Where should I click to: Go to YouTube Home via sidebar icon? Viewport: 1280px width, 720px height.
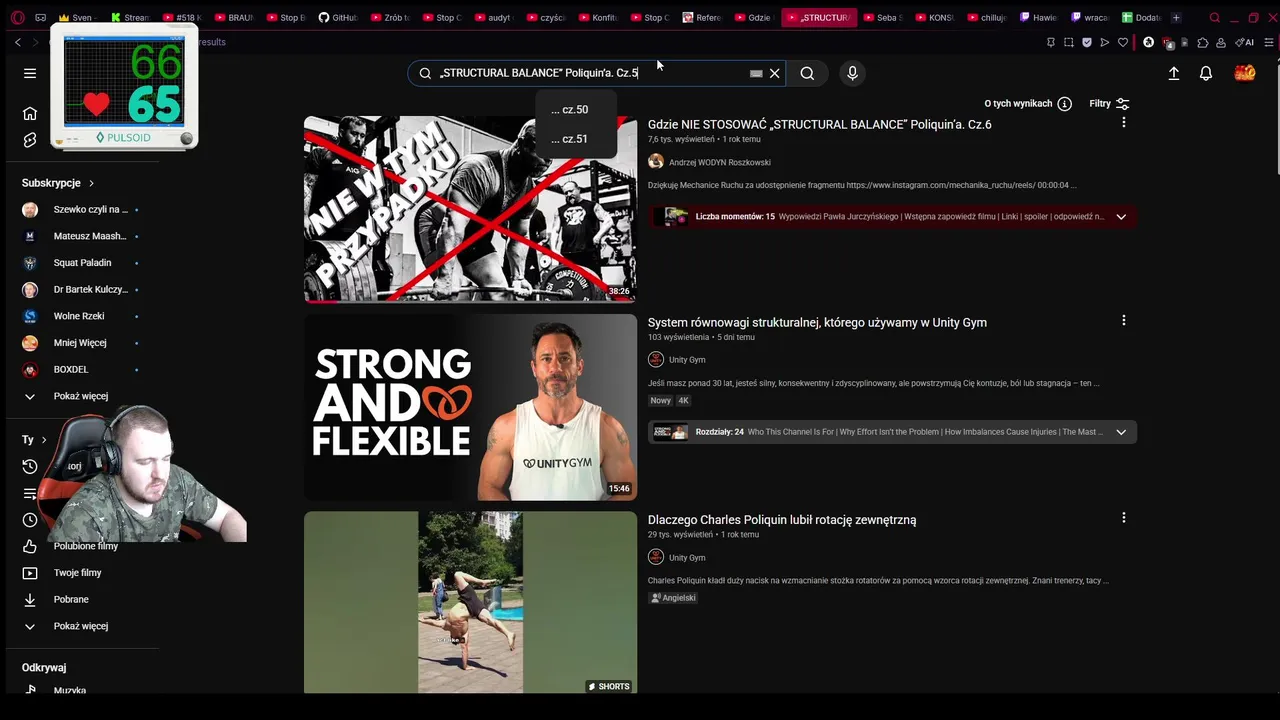(30, 113)
